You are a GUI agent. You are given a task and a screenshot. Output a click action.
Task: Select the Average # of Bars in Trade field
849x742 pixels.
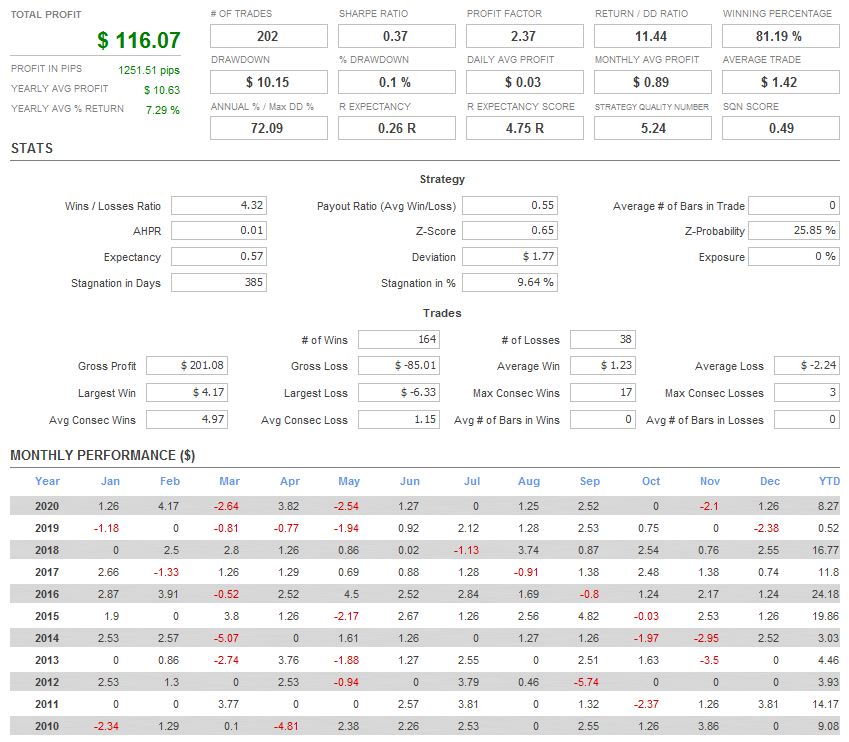click(x=794, y=206)
